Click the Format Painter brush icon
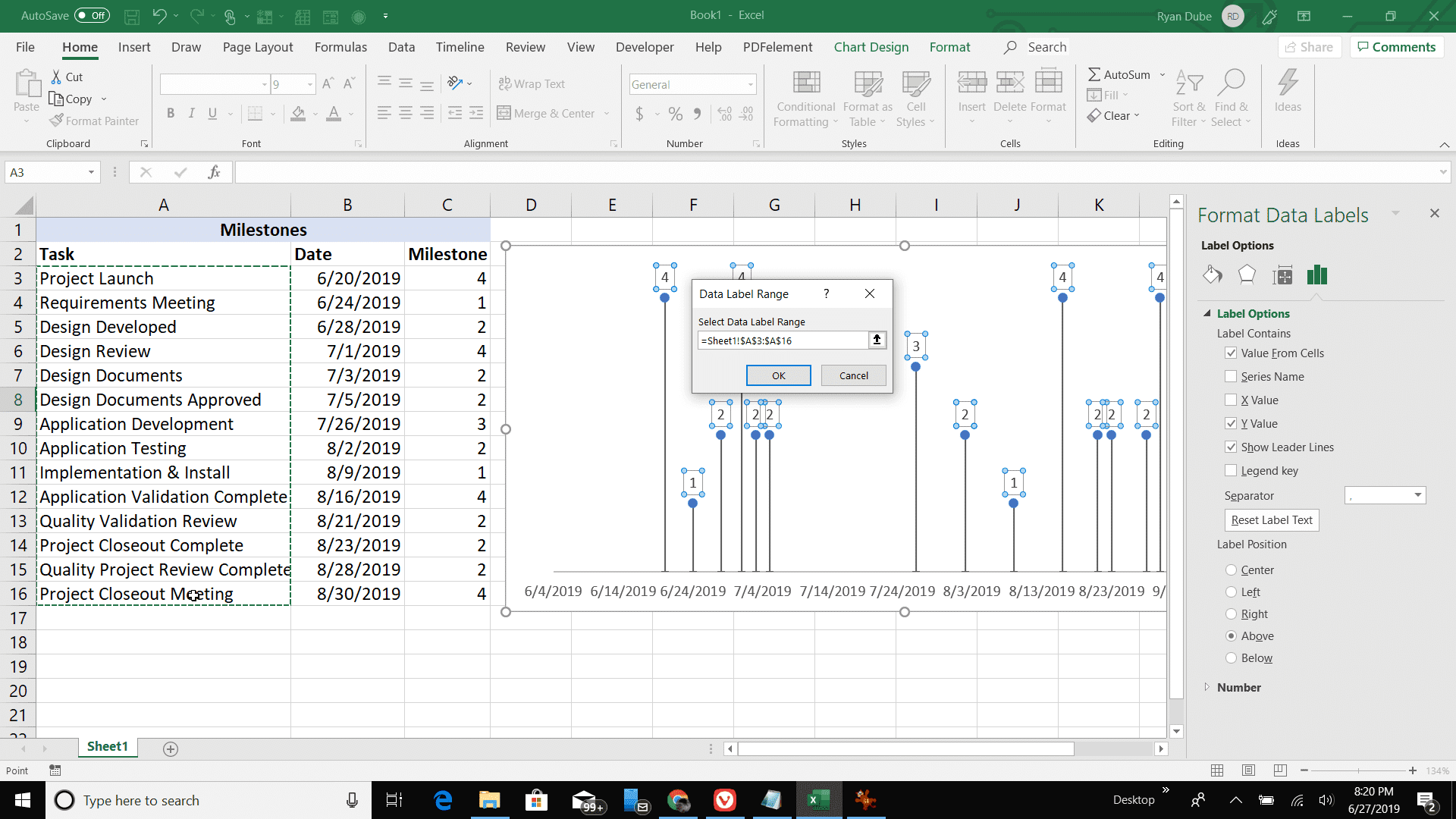The width and height of the screenshot is (1456, 819). (56, 121)
